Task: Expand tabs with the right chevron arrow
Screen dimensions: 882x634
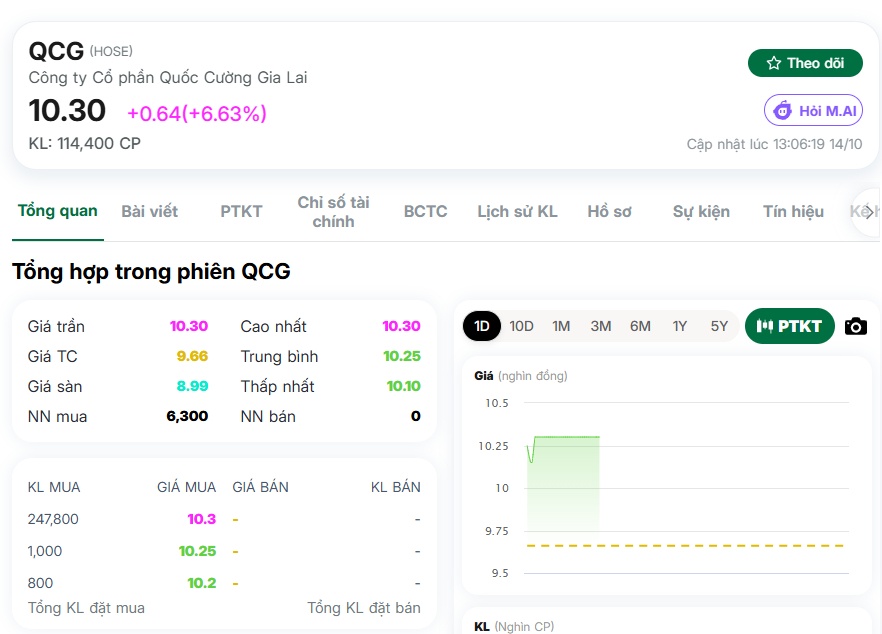Action: [870, 212]
